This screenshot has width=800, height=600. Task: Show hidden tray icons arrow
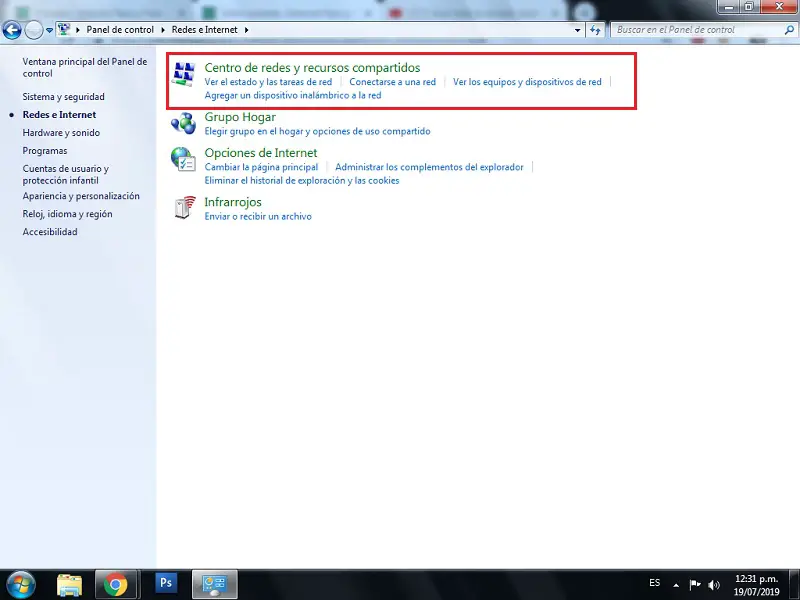pyautogui.click(x=676, y=585)
